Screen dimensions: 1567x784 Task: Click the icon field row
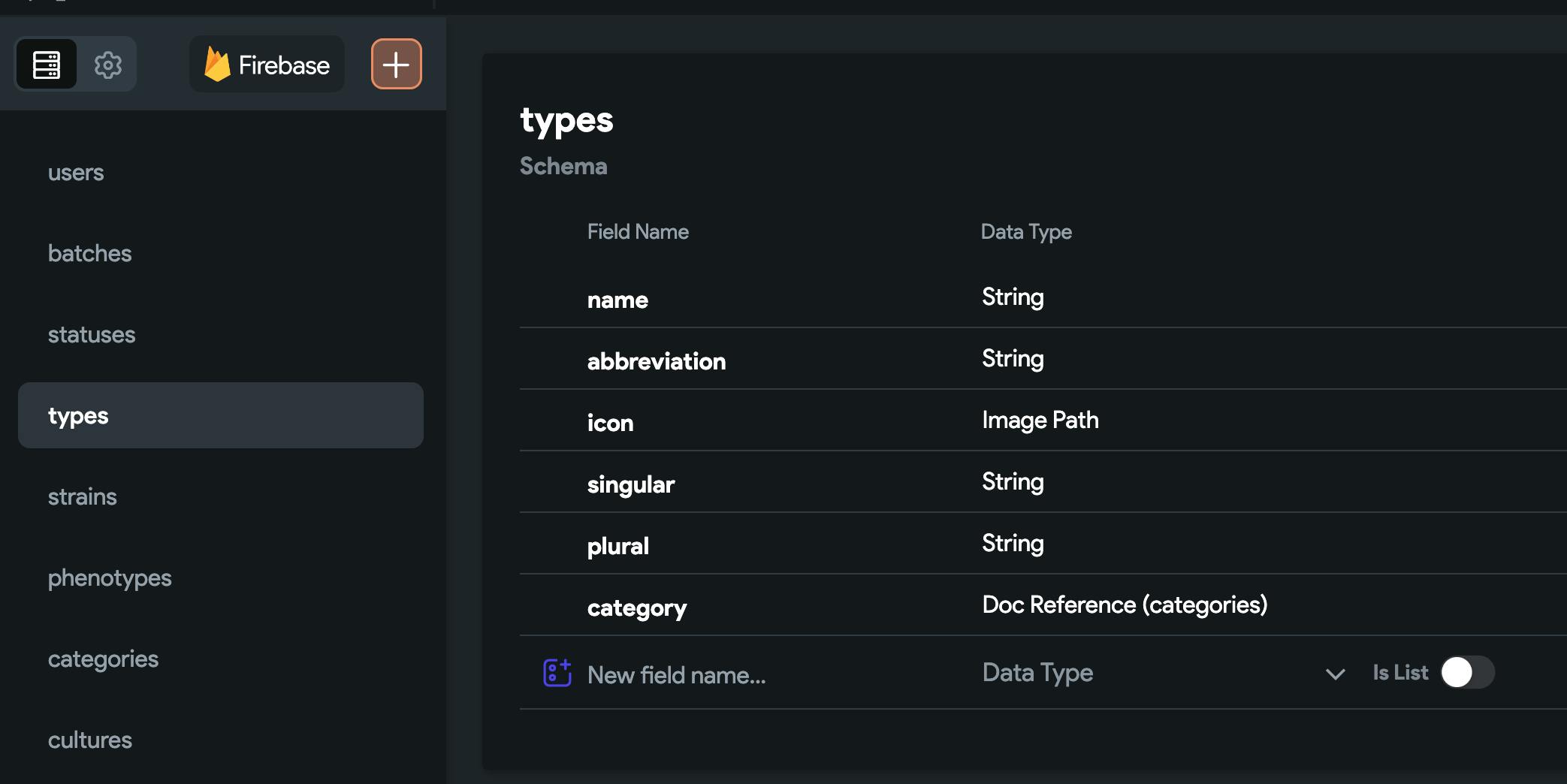pyautogui.click(x=610, y=423)
